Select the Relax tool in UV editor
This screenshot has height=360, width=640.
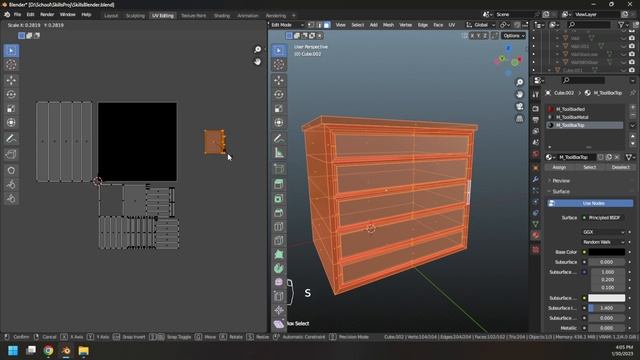point(11,185)
